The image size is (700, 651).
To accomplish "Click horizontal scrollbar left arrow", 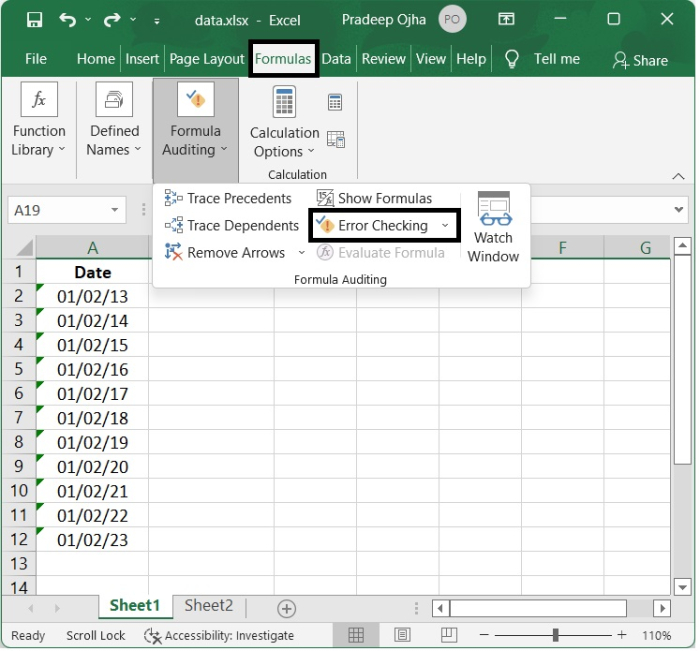I will (441, 608).
